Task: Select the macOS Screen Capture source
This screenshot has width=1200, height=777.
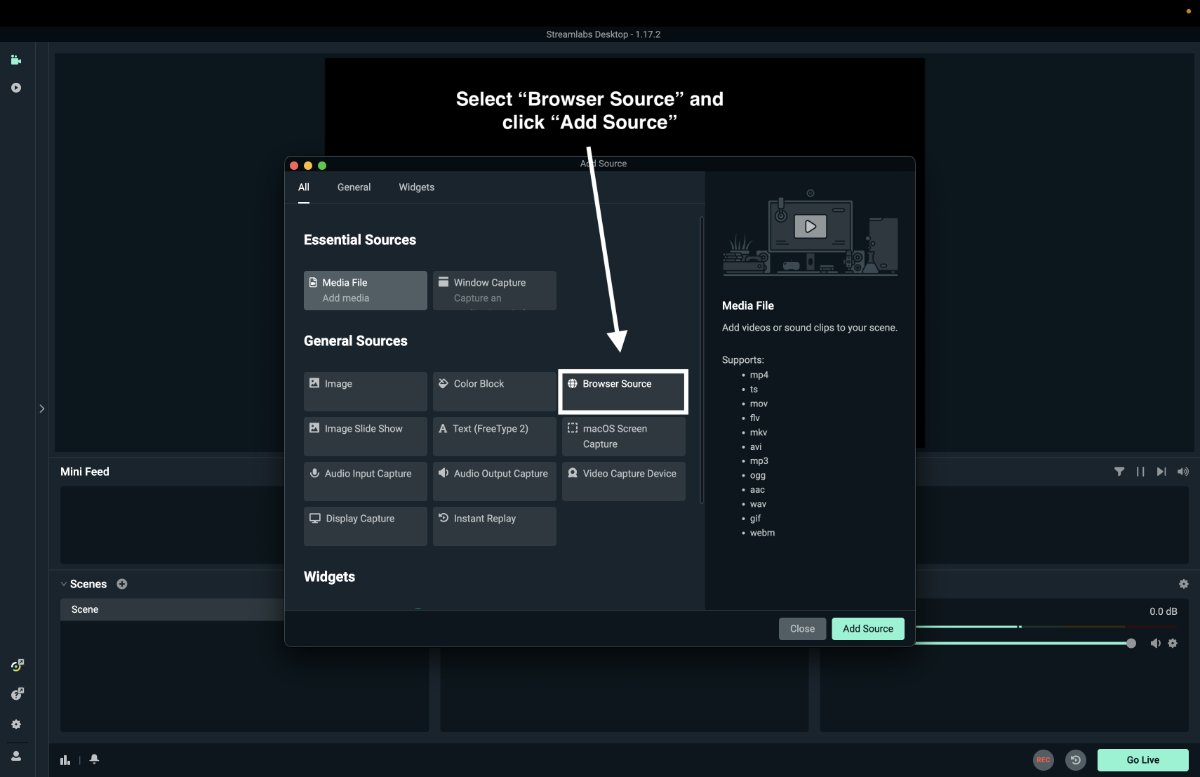Action: (623, 436)
